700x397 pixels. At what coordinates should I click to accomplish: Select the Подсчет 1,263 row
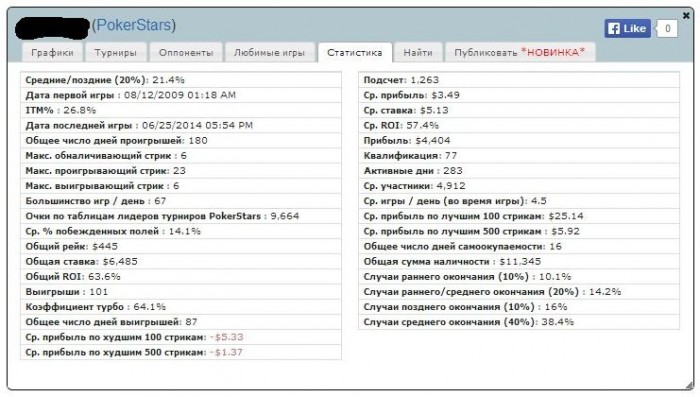tap(519, 80)
